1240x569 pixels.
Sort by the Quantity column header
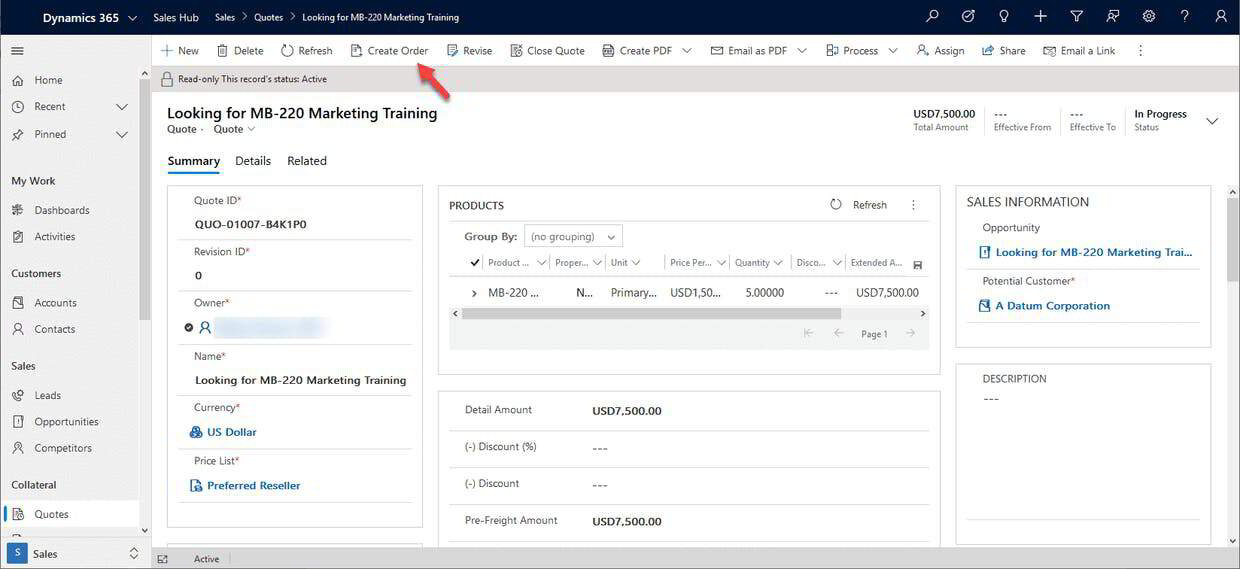coord(759,263)
